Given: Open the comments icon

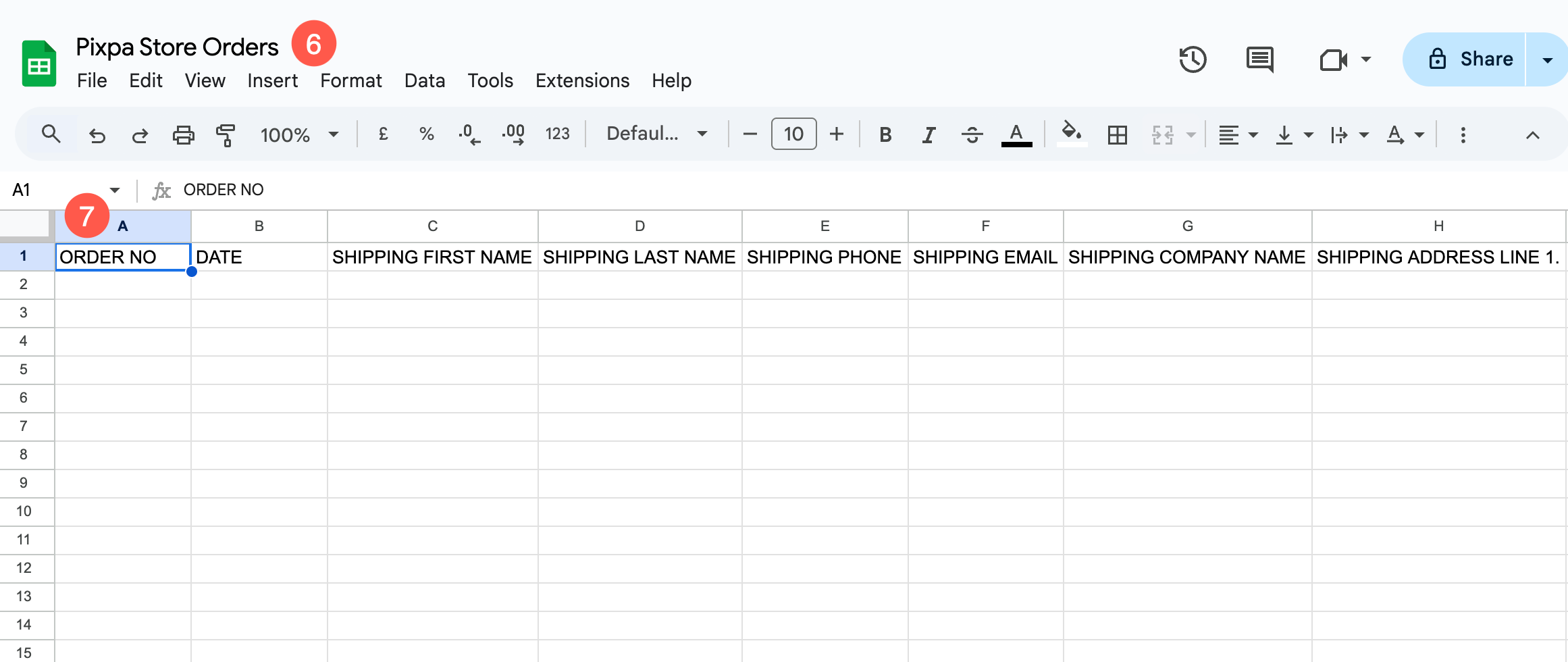Looking at the screenshot, I should tap(1259, 59).
